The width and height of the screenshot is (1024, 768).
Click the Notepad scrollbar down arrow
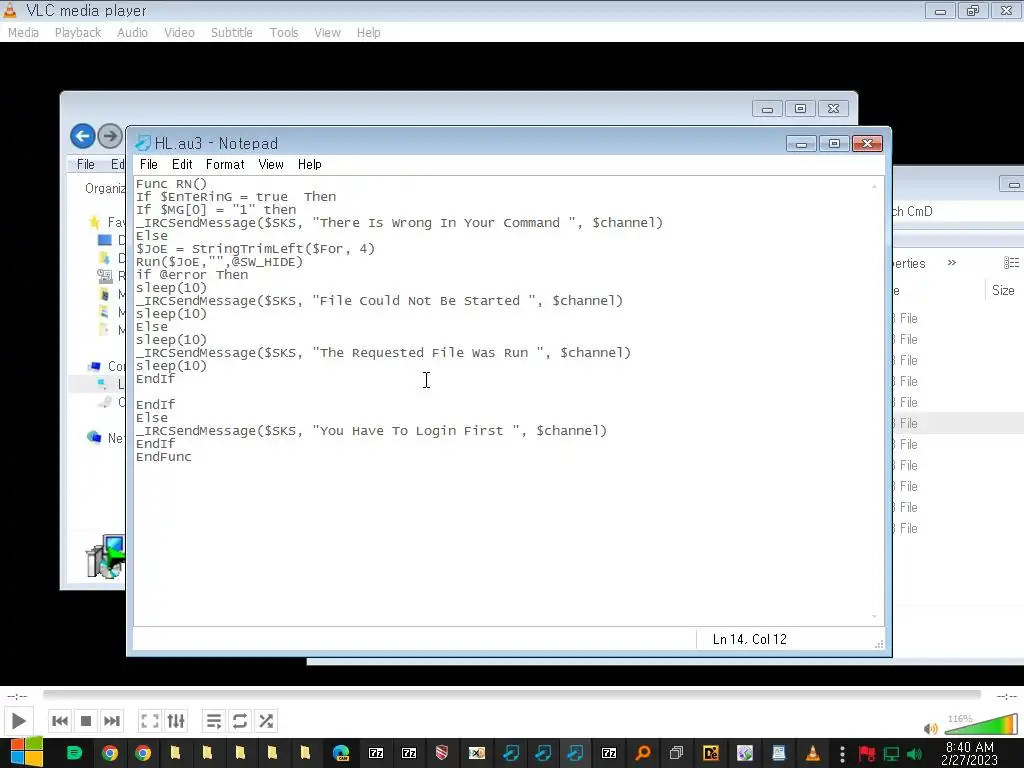(x=874, y=616)
